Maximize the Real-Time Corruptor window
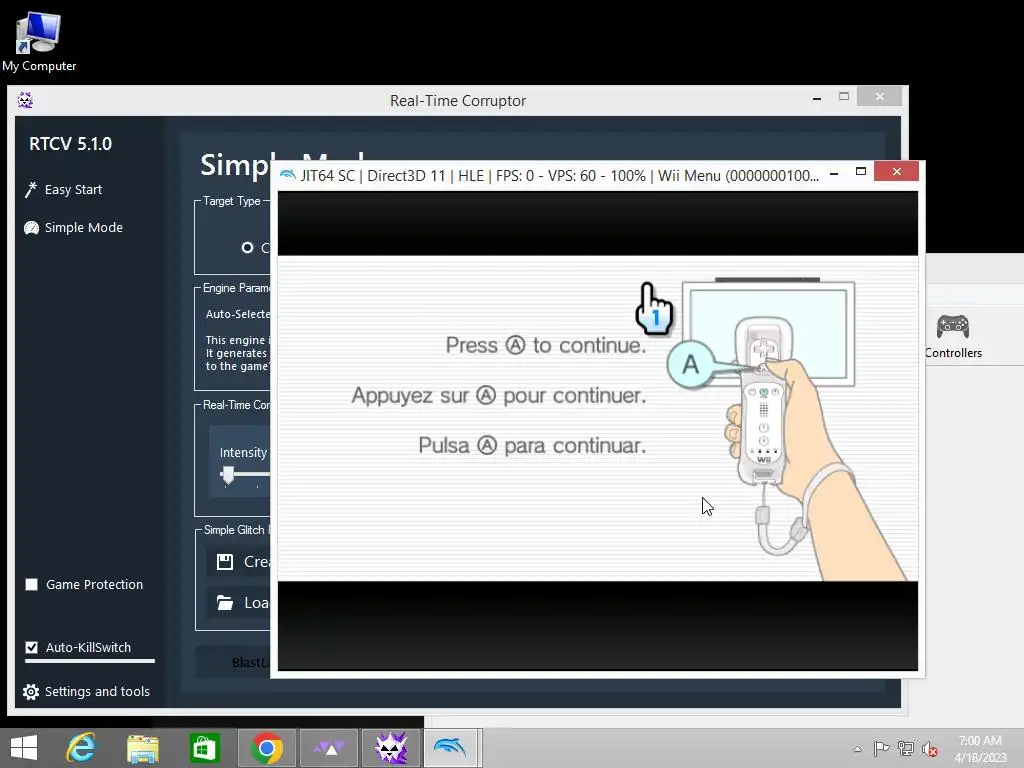This screenshot has height=768, width=1024. (x=844, y=97)
